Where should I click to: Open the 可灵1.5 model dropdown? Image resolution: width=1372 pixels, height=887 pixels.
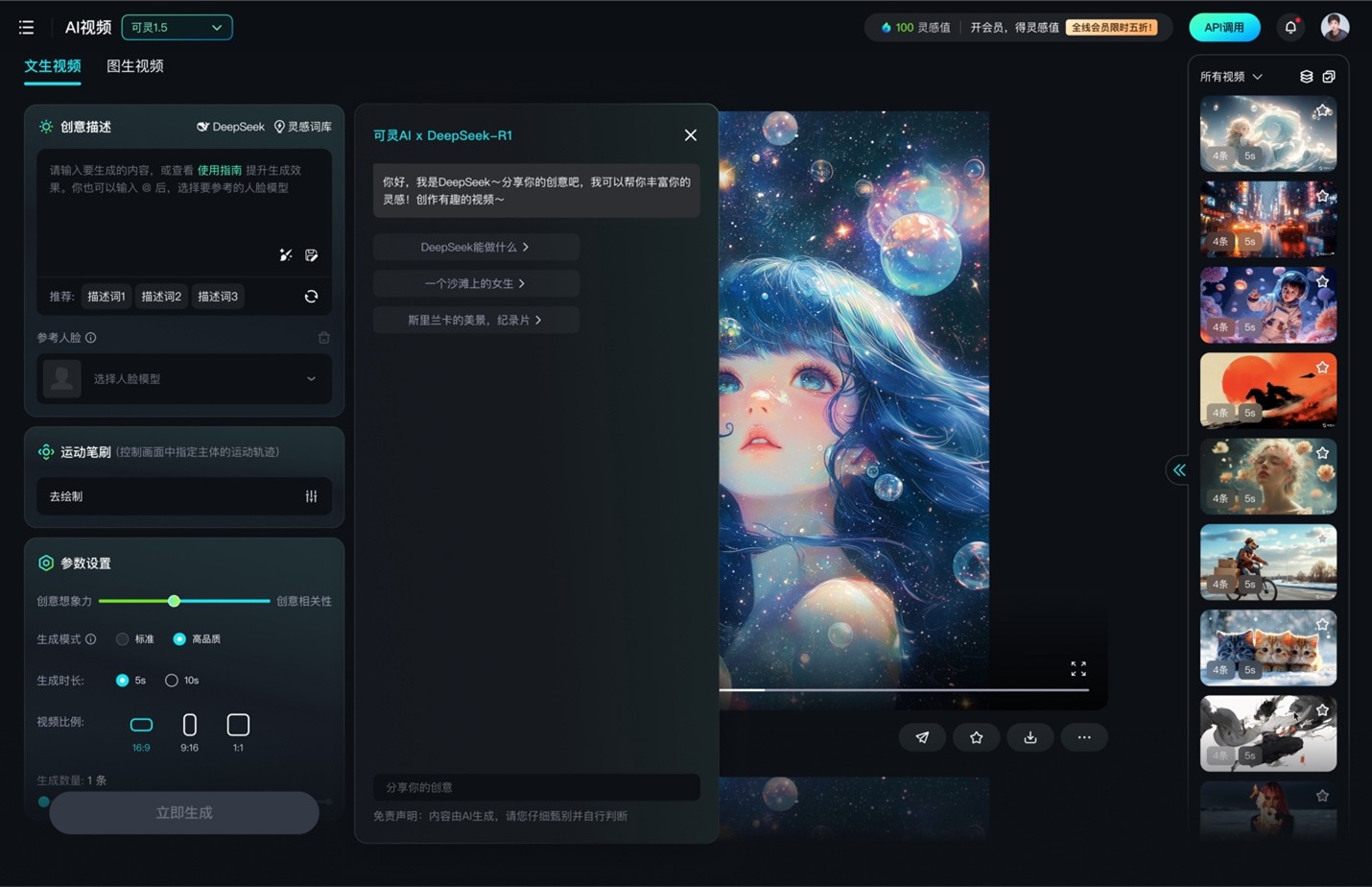click(x=177, y=27)
